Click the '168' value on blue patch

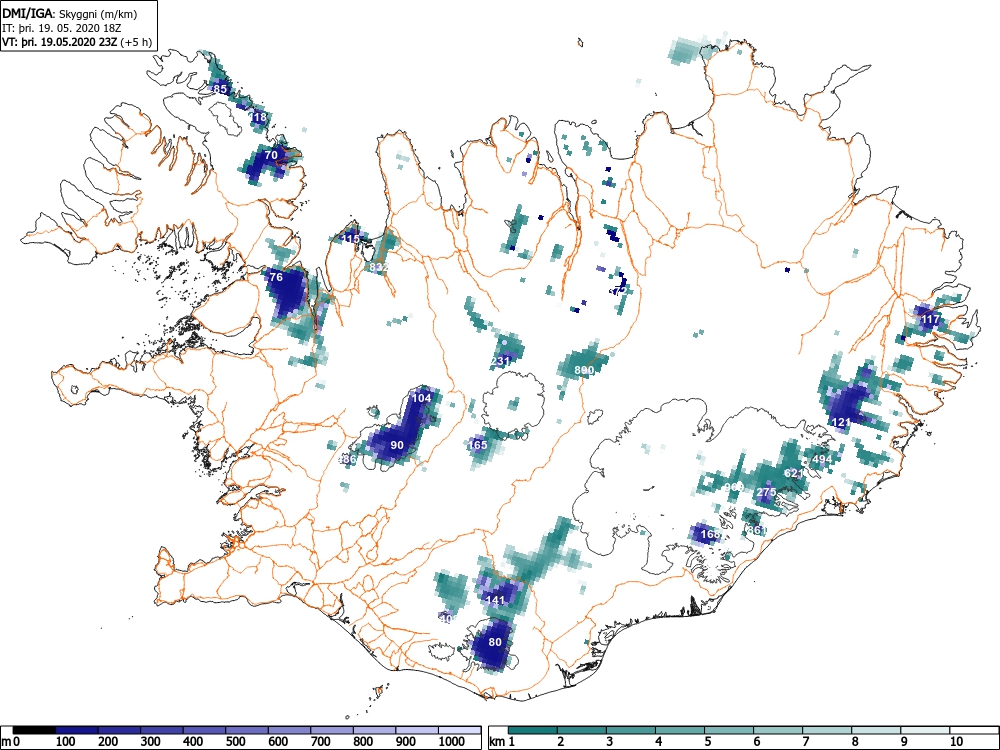coord(710,534)
